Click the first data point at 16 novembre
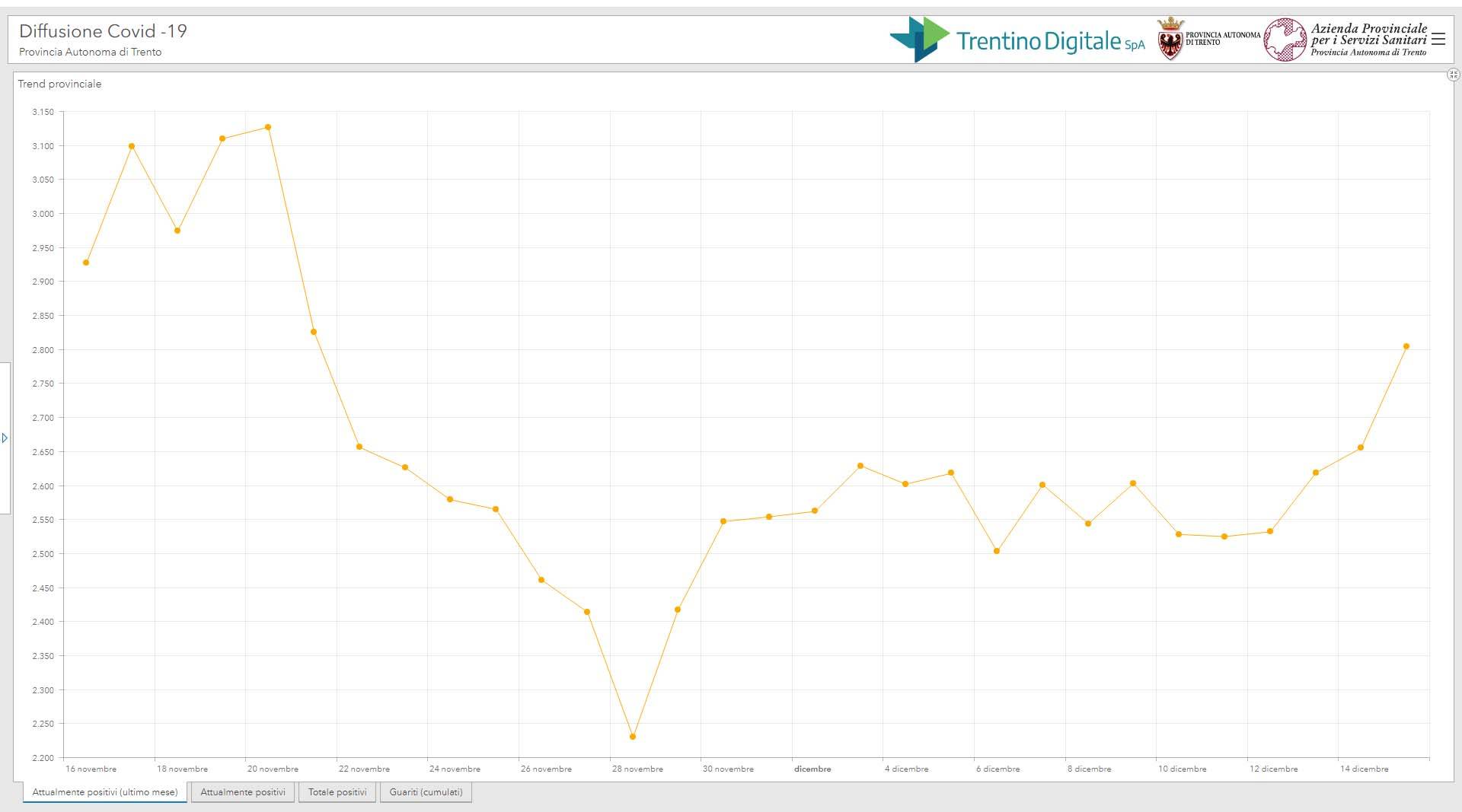The image size is (1462, 812). [x=86, y=263]
